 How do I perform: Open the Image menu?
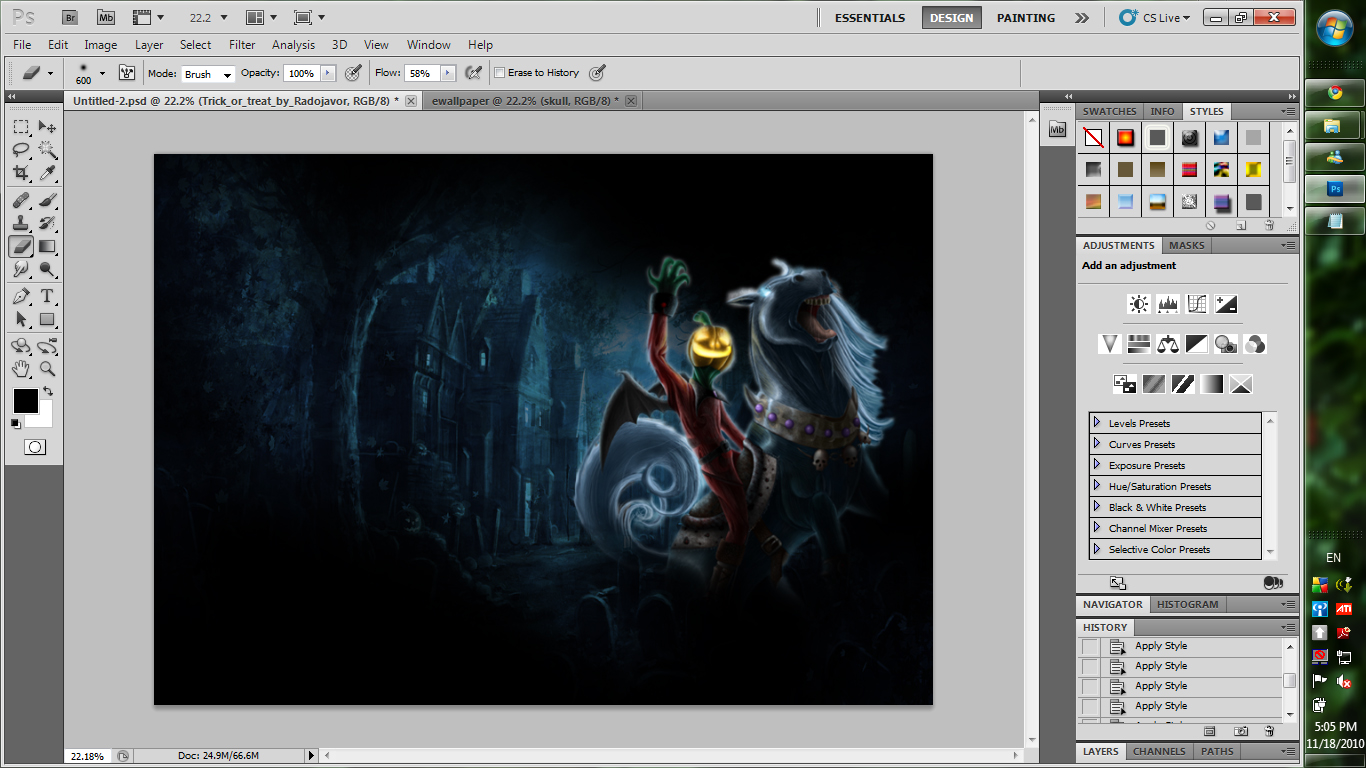click(x=101, y=45)
